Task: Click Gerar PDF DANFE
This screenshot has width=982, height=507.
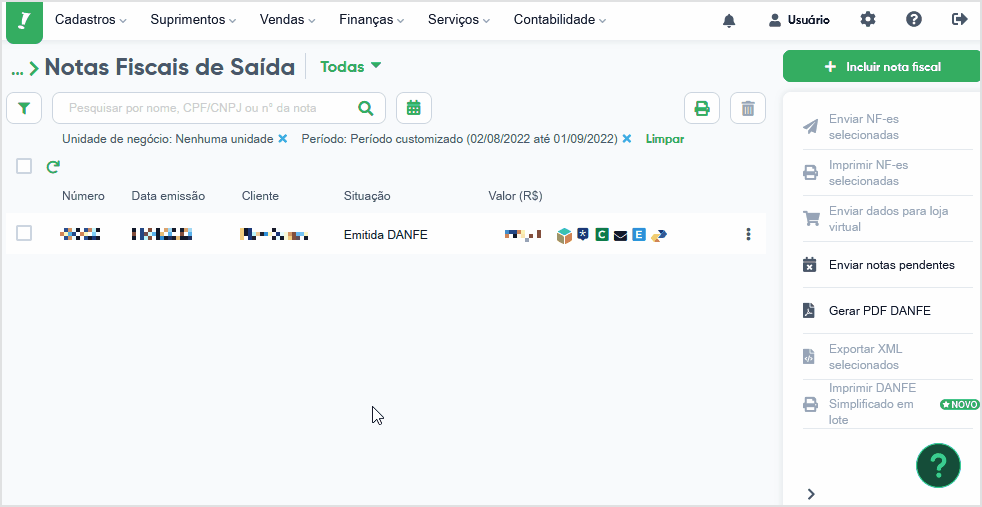Action: point(887,310)
